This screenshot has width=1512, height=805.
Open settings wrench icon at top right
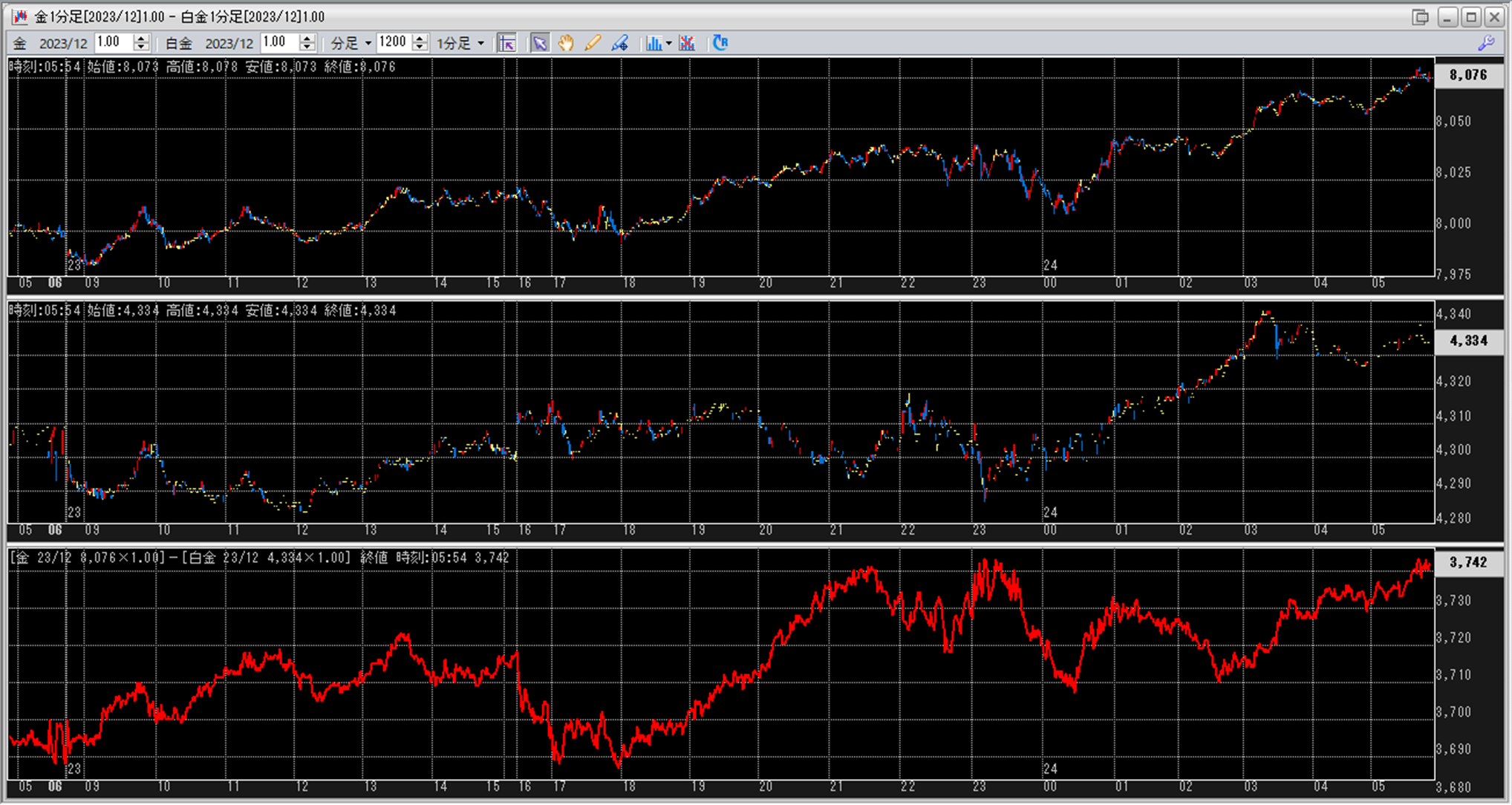click(1486, 43)
